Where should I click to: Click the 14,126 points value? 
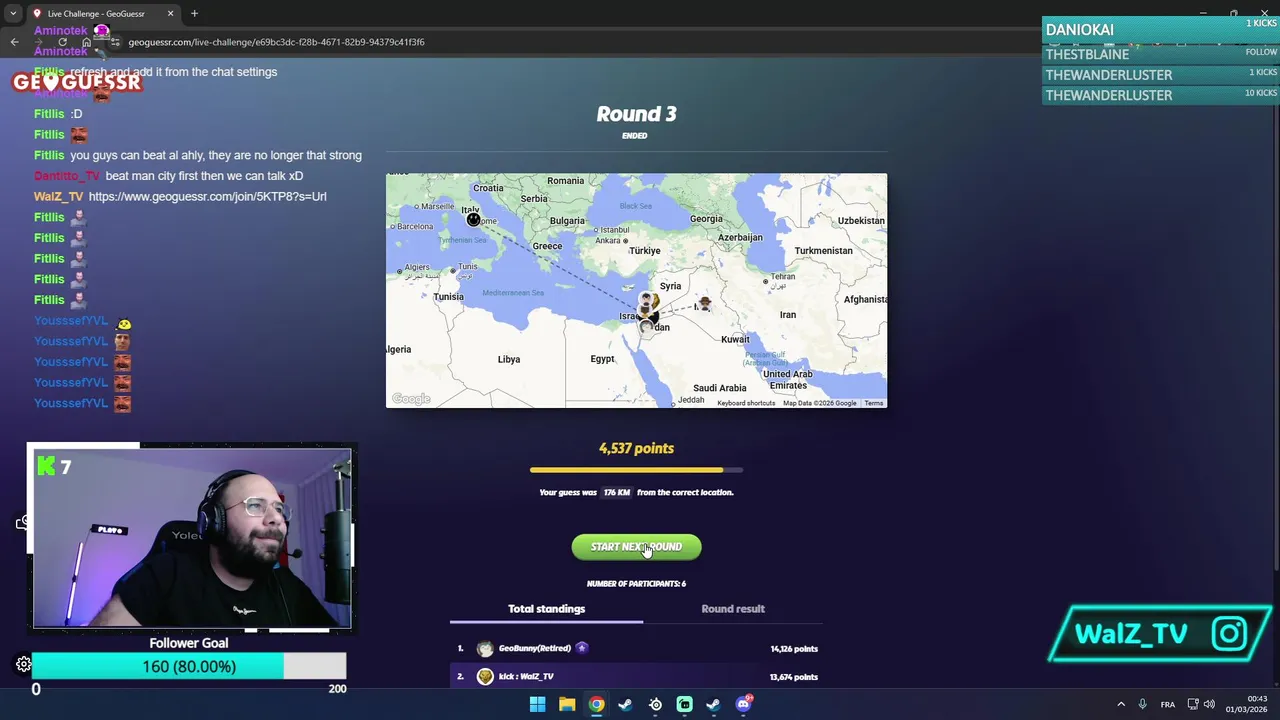tap(794, 649)
